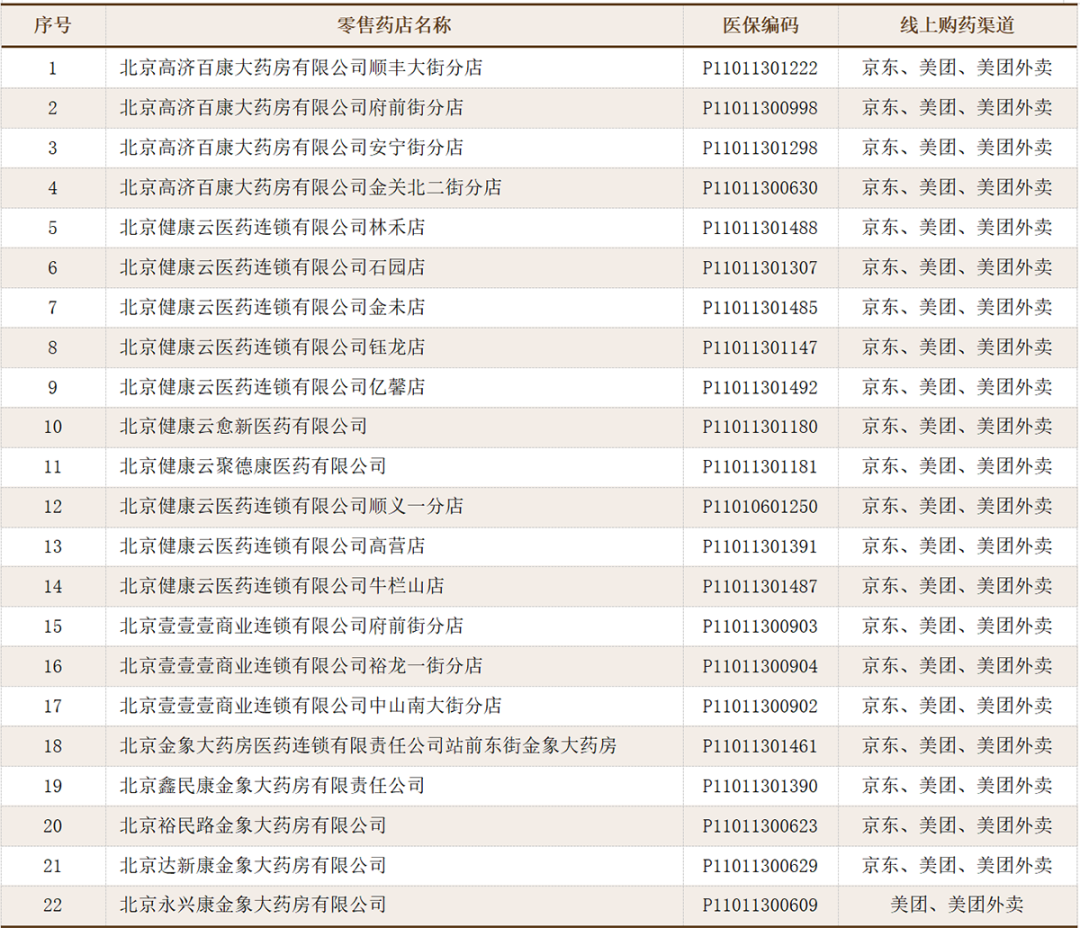Click insurance code P11011301147
This screenshot has height=928, width=1080.
760,348
